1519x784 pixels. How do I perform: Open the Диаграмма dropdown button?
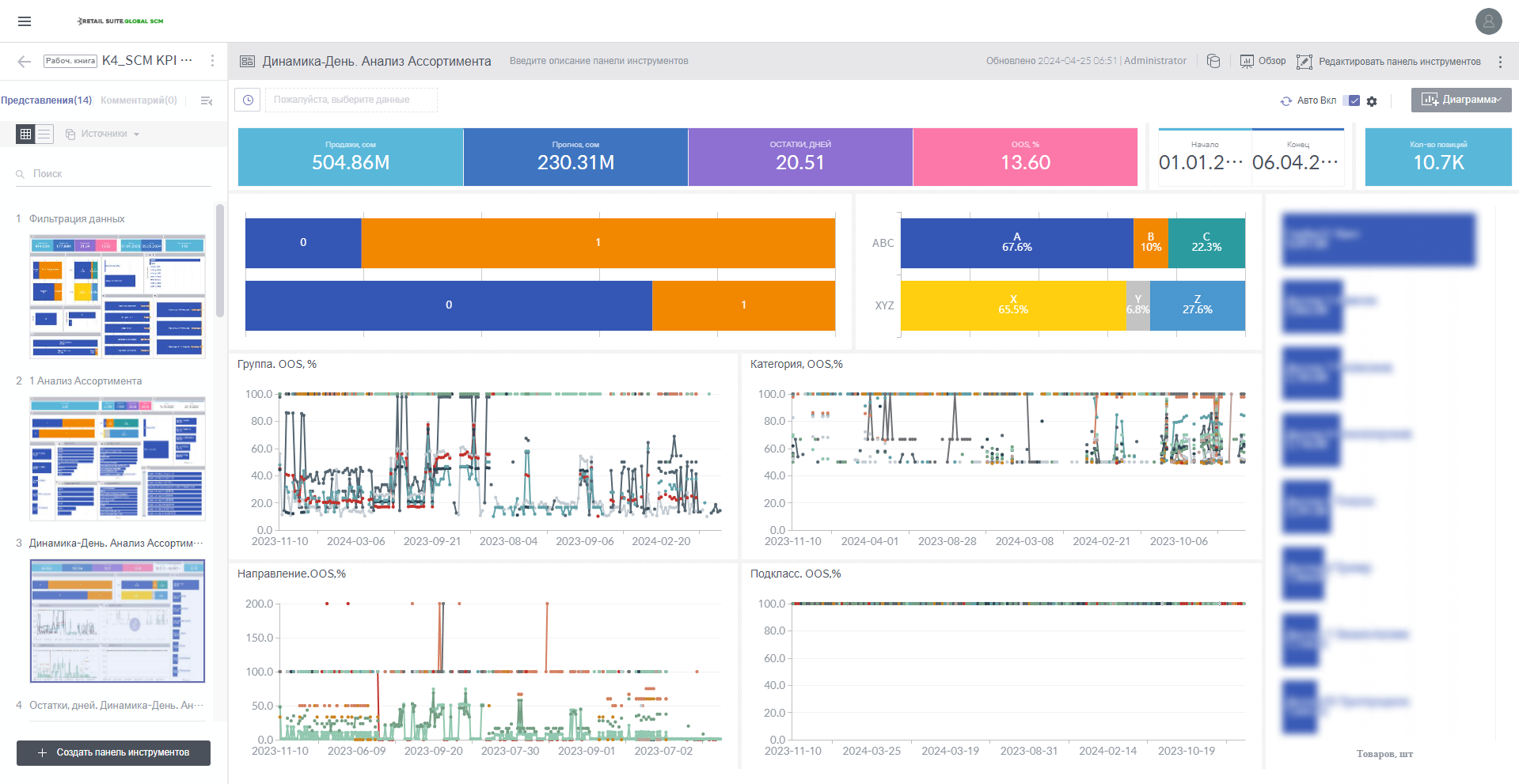click(x=1460, y=100)
